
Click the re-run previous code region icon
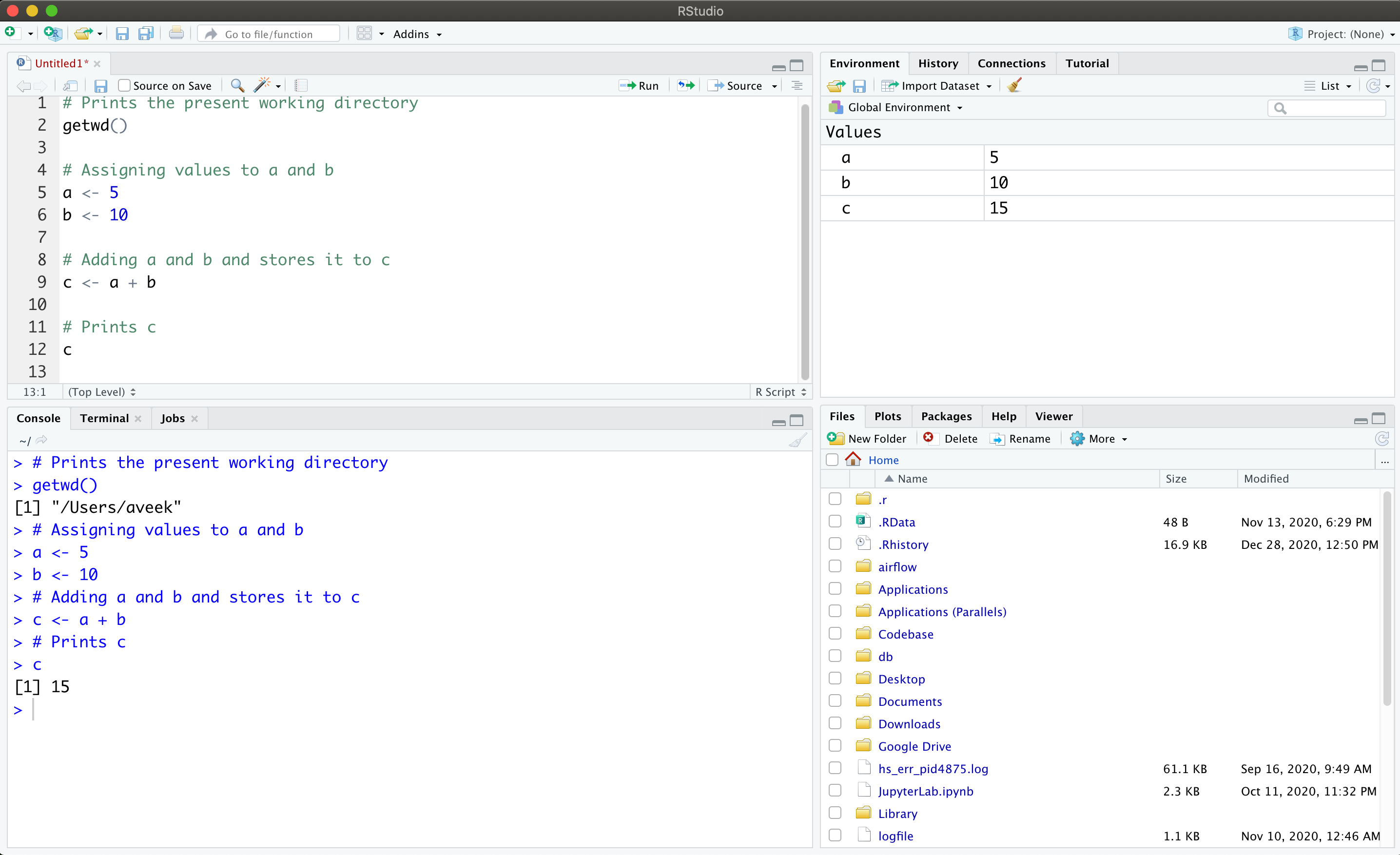pyautogui.click(x=686, y=86)
